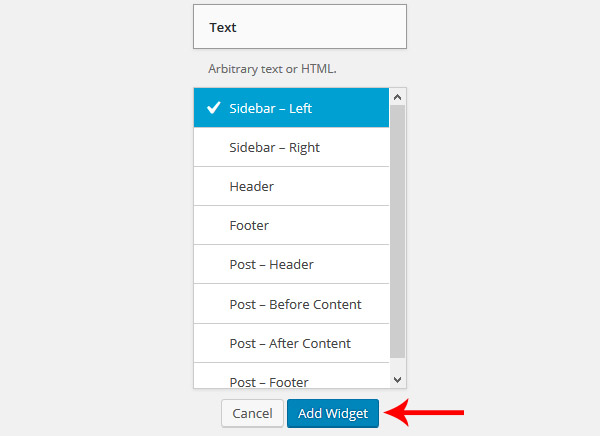Click empty space right of the Text title

pos(321,27)
